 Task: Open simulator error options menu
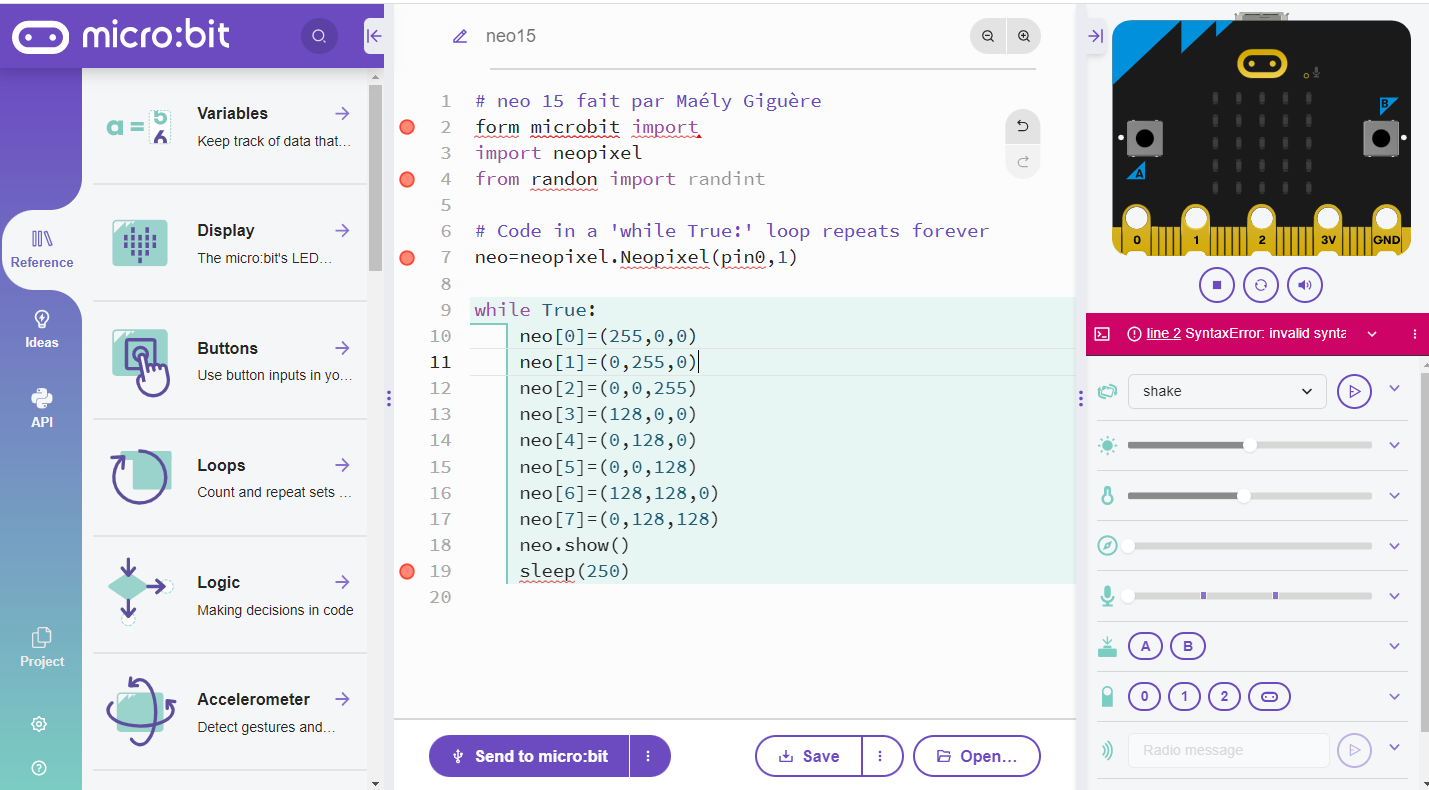pyautogui.click(x=1415, y=334)
